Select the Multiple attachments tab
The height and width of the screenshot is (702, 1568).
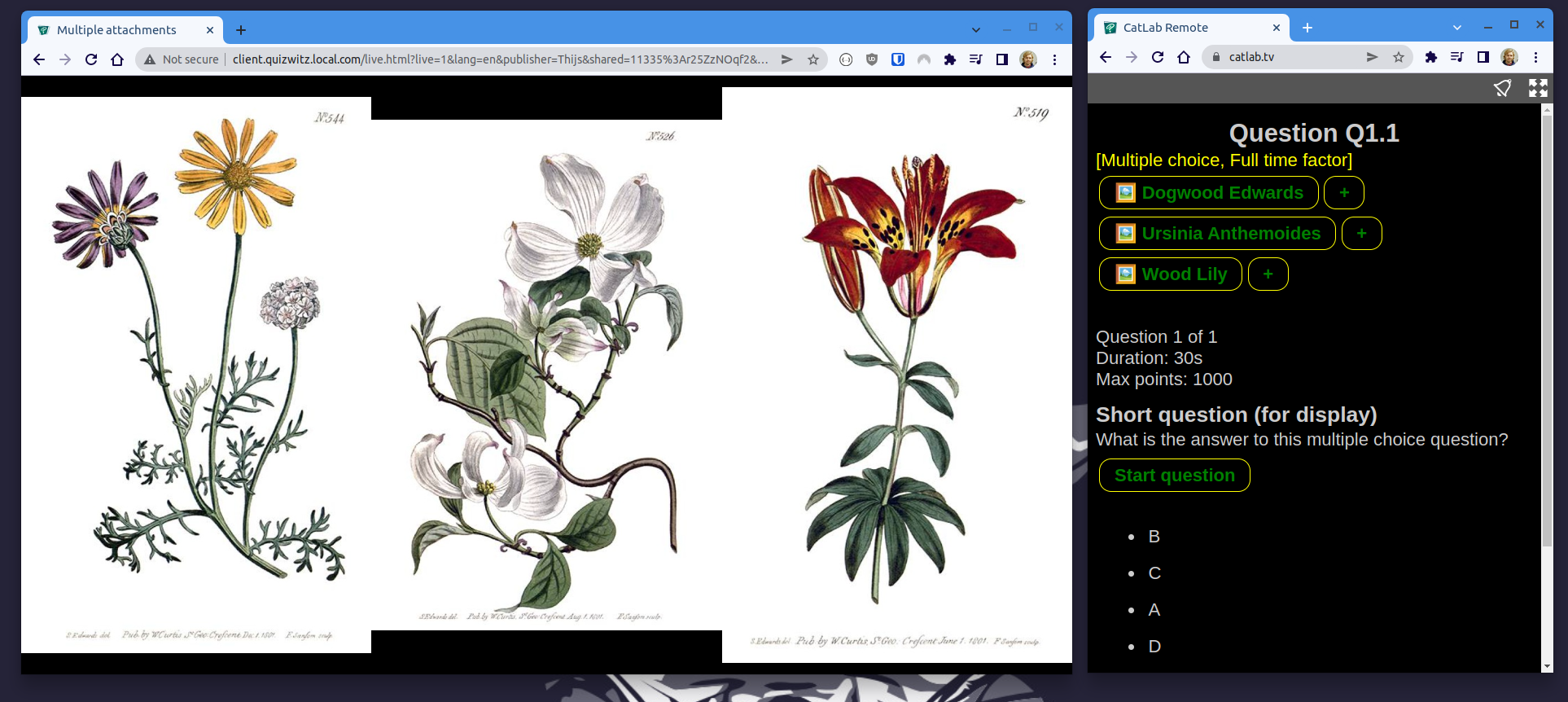click(x=126, y=30)
